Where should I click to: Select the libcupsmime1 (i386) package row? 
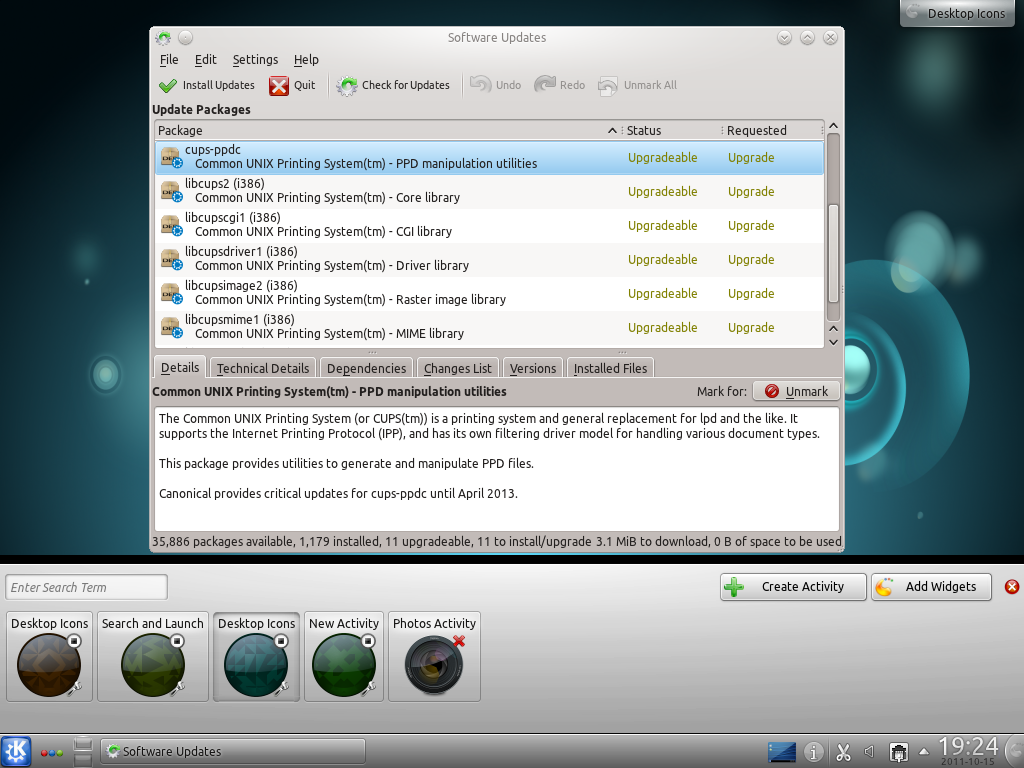[x=489, y=327]
